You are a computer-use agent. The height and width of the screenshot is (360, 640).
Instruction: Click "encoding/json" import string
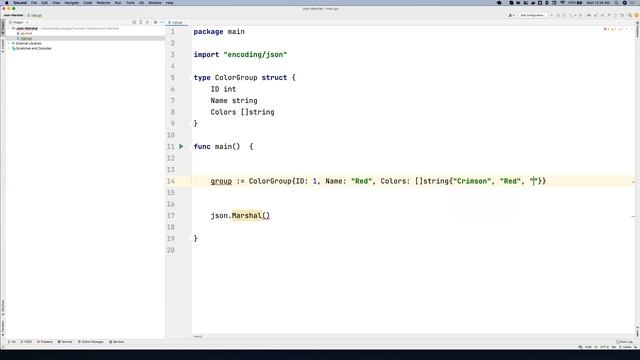(x=256, y=55)
